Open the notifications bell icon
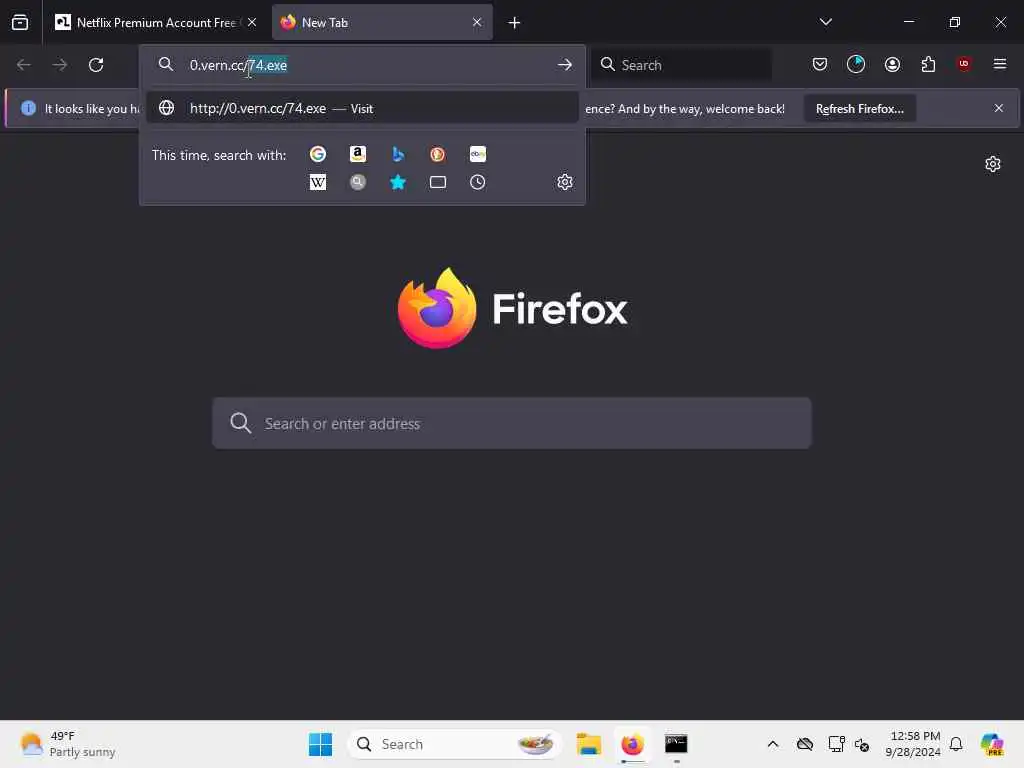Image resolution: width=1024 pixels, height=768 pixels. pos(956,744)
